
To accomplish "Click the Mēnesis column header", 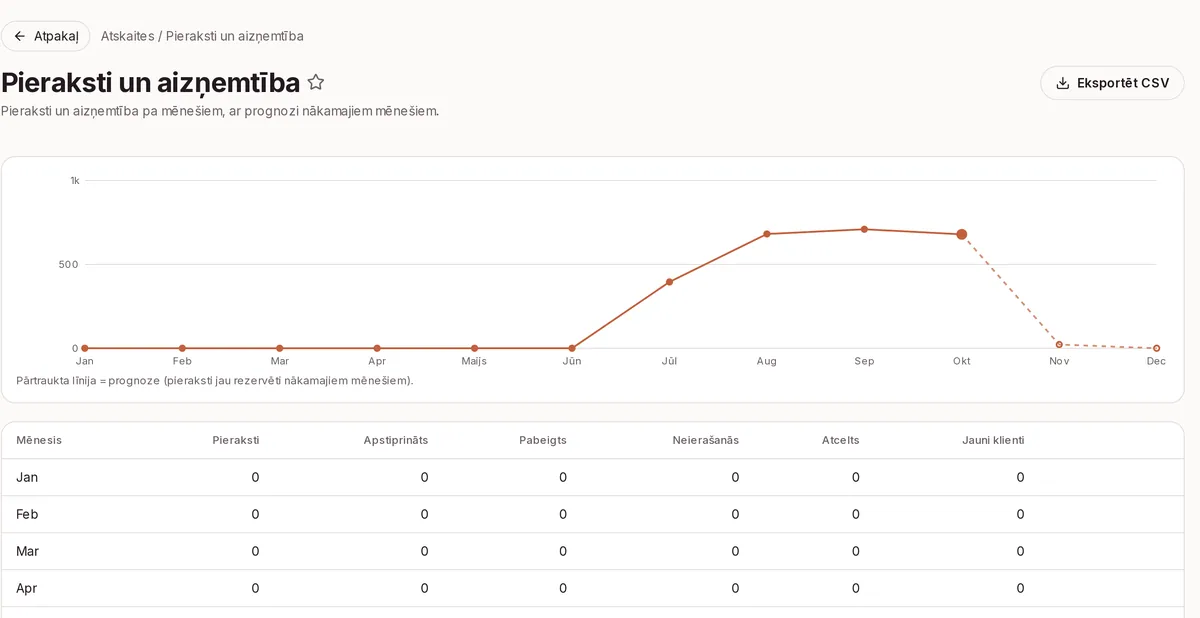I will click(x=39, y=440).
